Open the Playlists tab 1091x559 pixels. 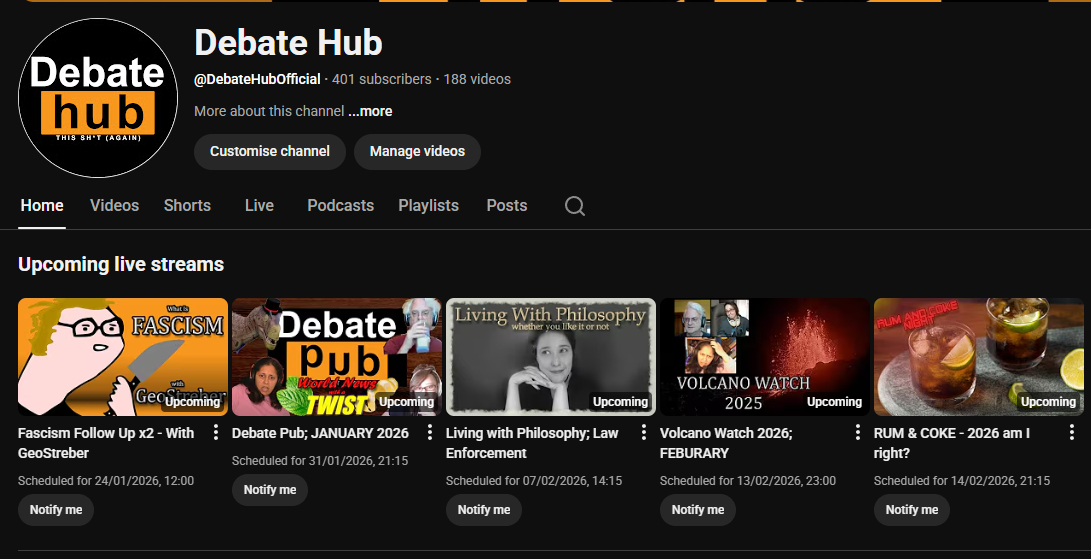pos(428,205)
